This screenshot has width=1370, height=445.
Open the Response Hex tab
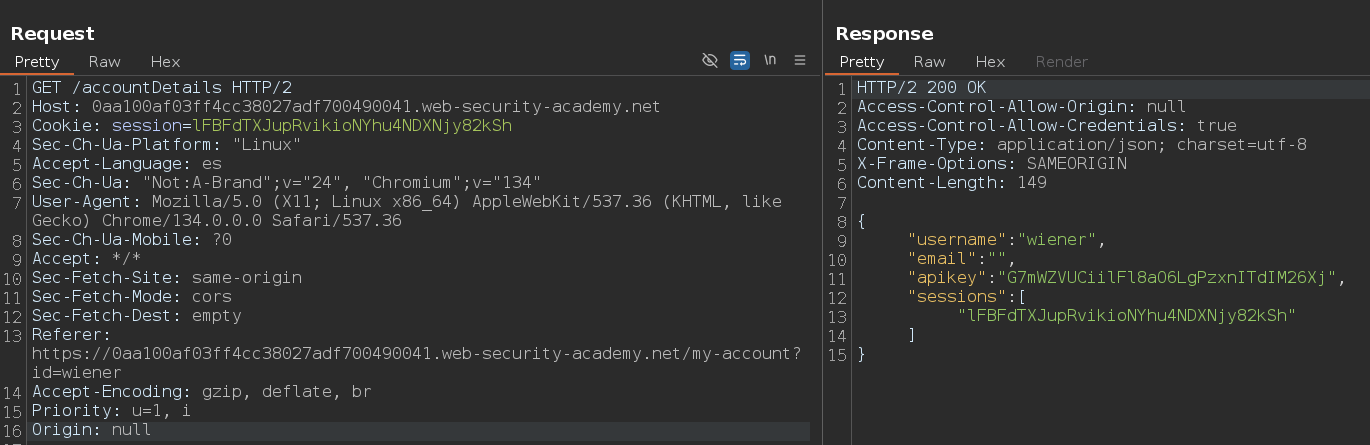990,62
